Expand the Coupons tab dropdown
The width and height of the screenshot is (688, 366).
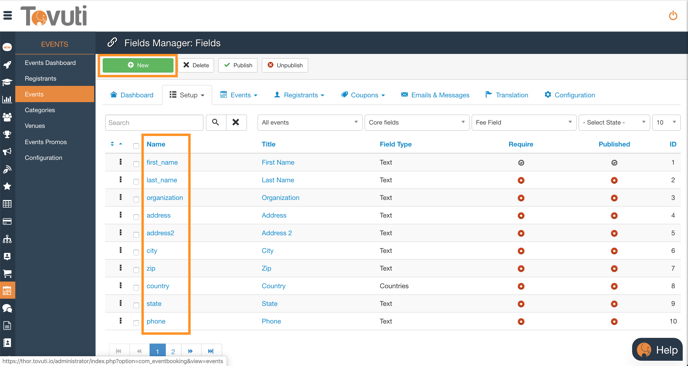pyautogui.click(x=363, y=95)
